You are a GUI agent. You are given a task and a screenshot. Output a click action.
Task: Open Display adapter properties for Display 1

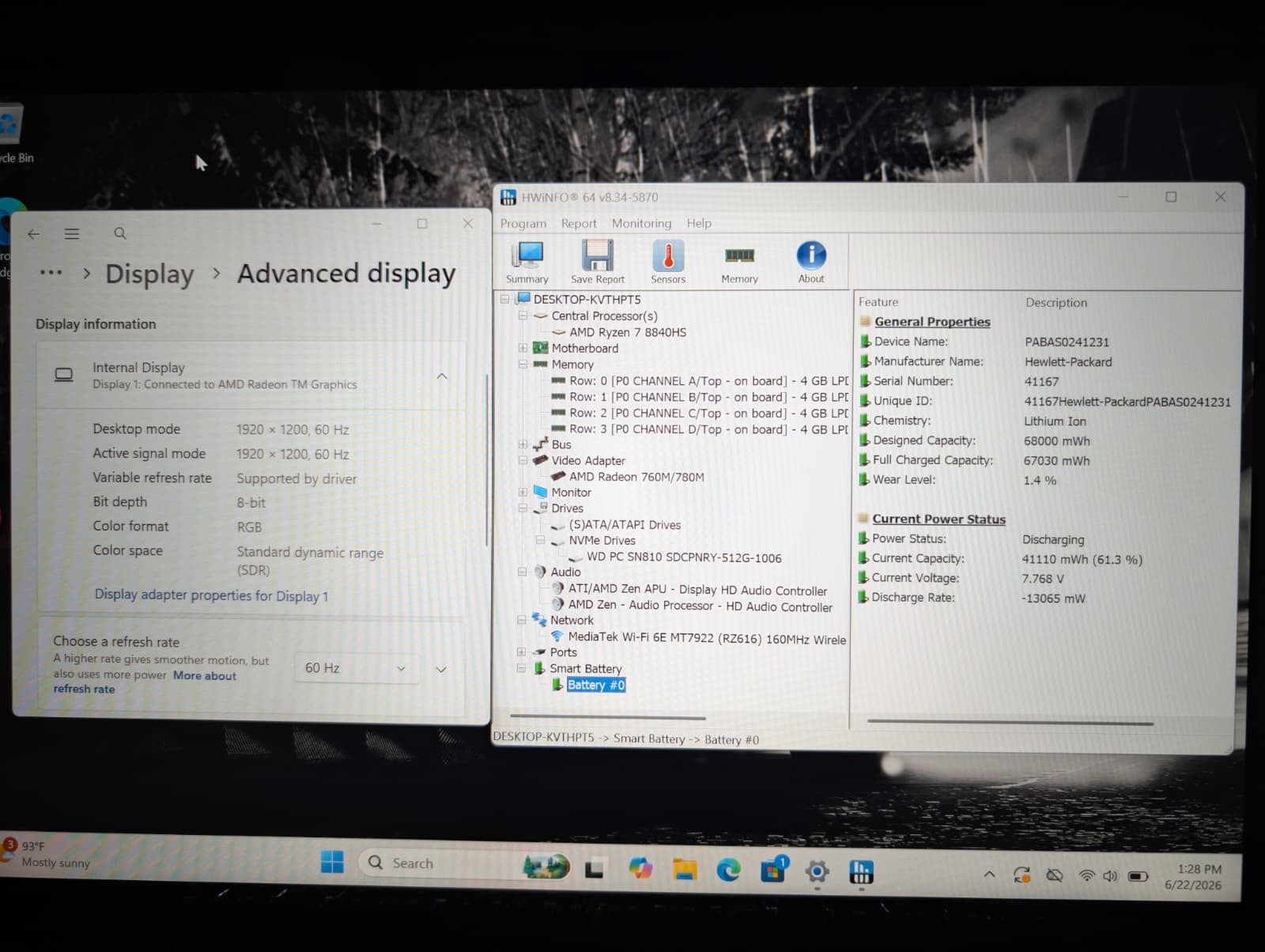tap(211, 595)
